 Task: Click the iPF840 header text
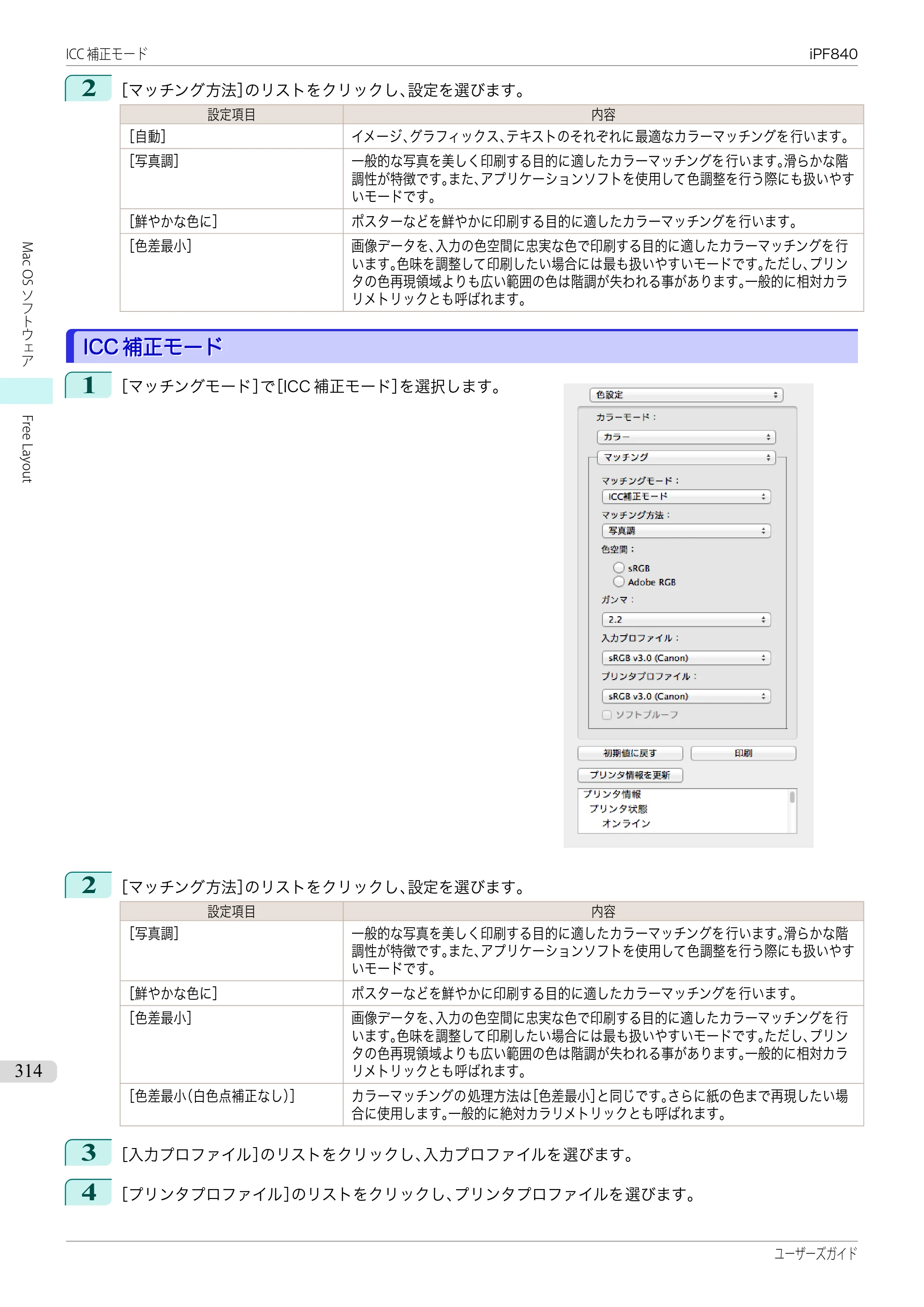(833, 54)
